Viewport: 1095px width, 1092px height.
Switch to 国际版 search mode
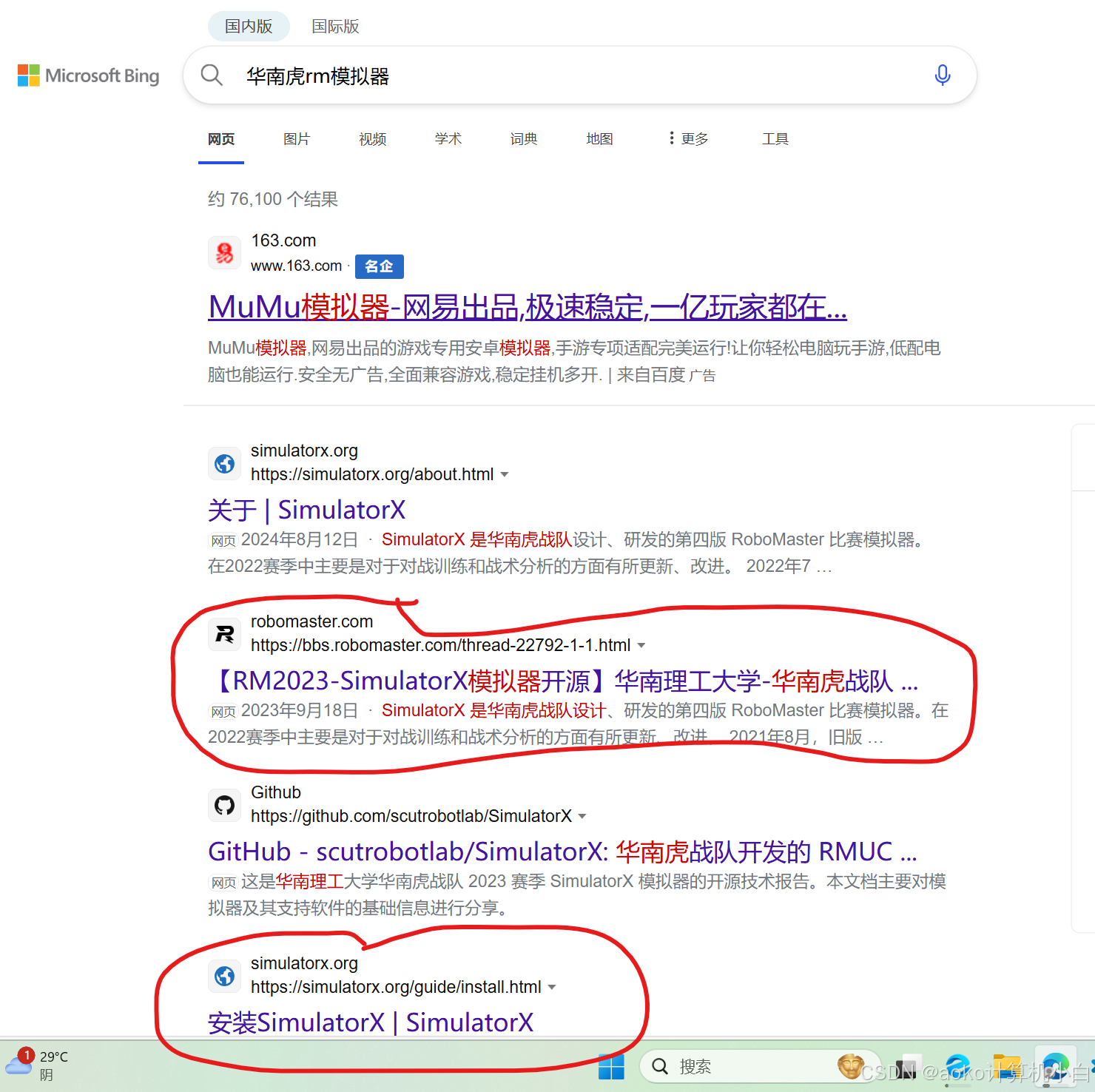coord(335,27)
